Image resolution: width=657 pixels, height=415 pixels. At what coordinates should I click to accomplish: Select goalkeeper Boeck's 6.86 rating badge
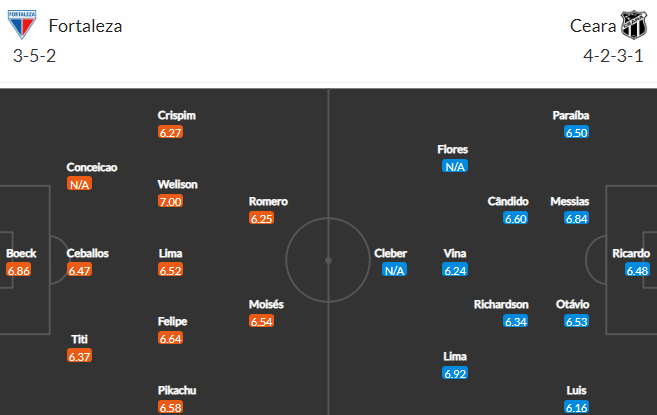pyautogui.click(x=18, y=270)
